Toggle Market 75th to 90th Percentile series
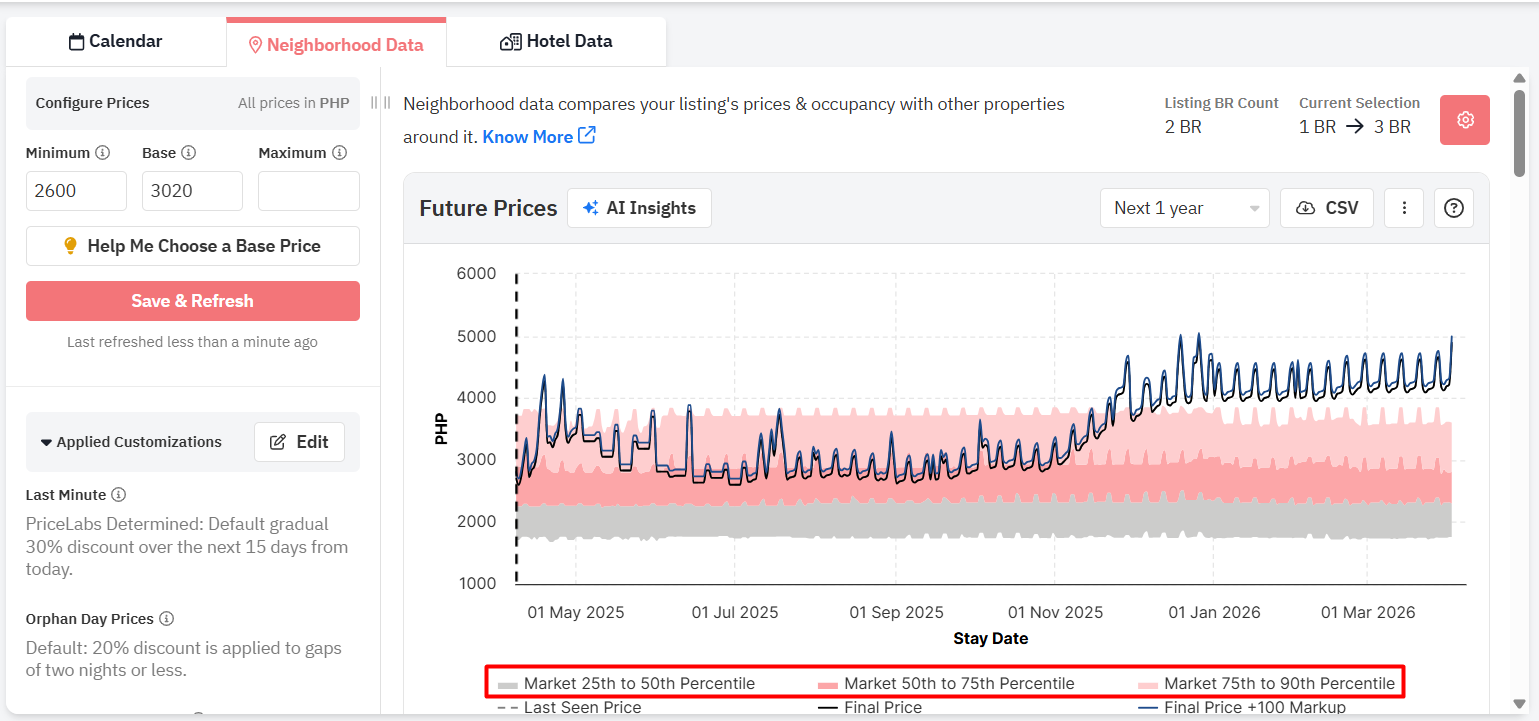 click(1266, 684)
